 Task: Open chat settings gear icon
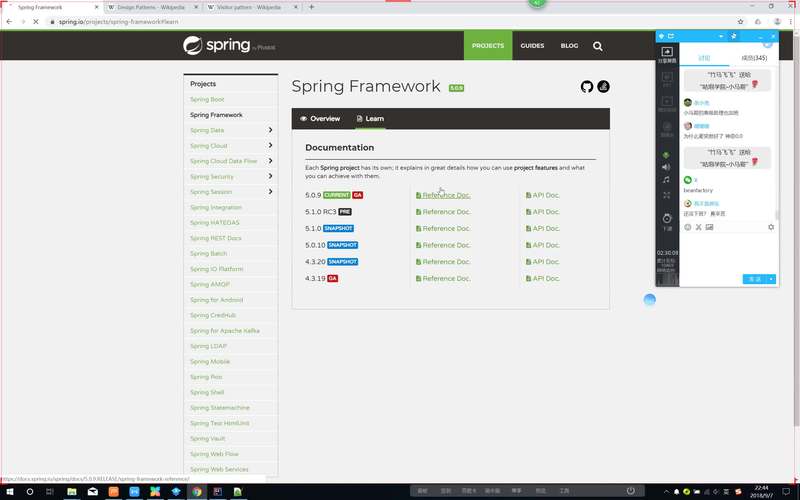771,227
